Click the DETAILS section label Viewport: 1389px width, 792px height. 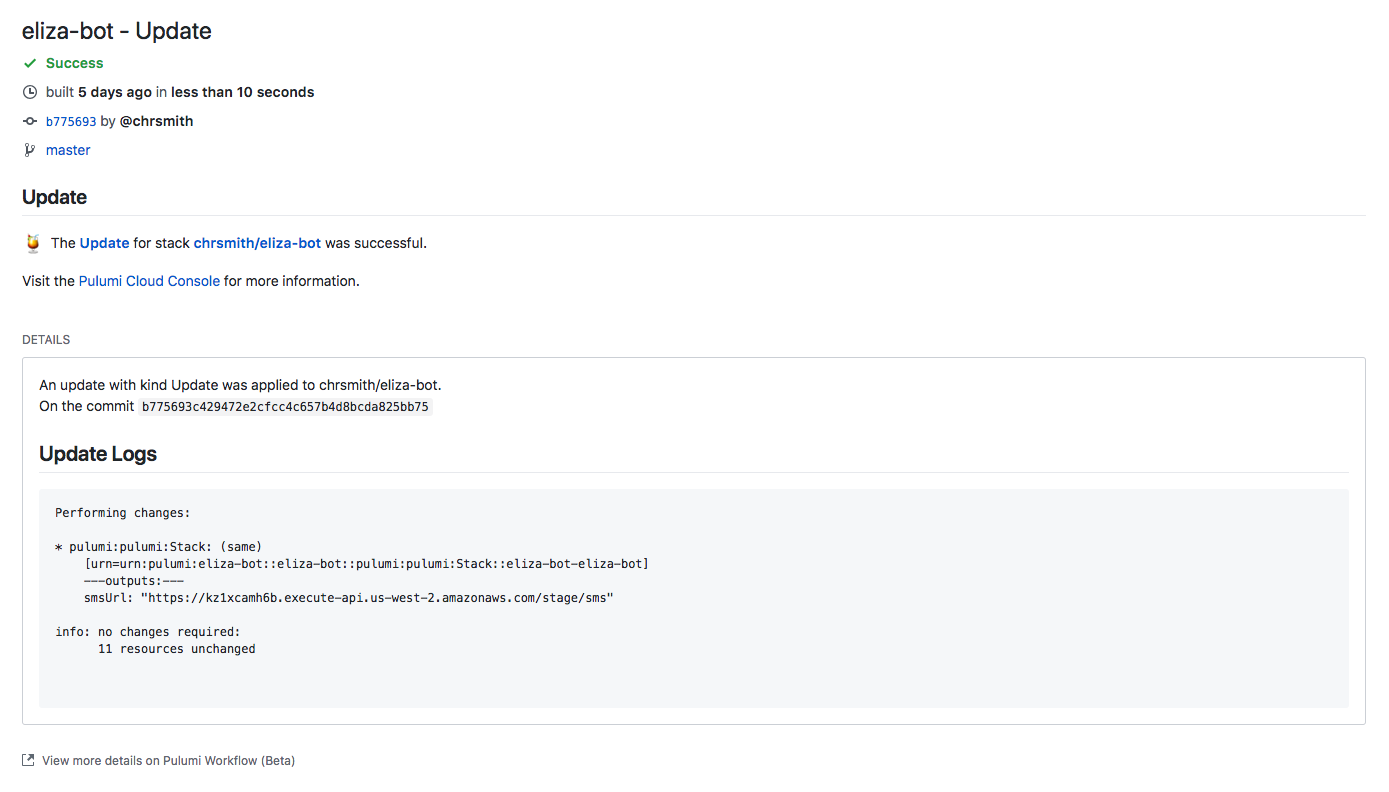point(46,339)
